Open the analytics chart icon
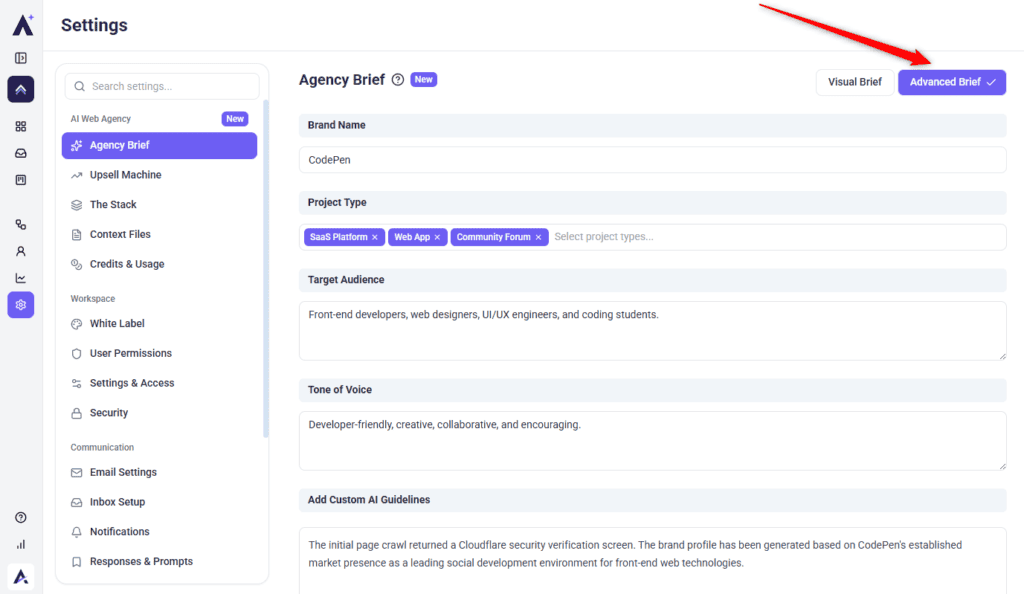 [x=21, y=278]
